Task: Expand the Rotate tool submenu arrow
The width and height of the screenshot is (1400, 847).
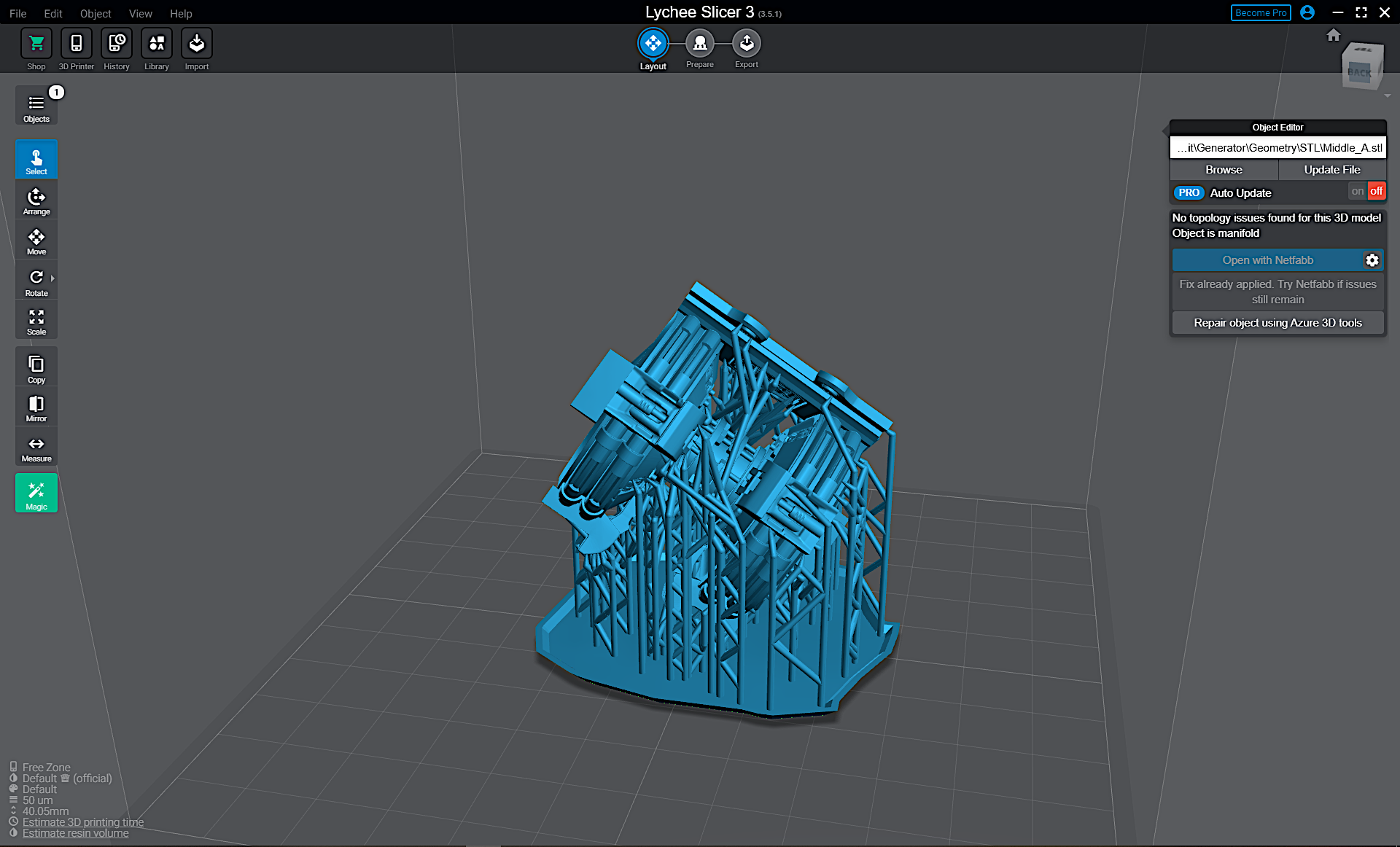Action: (x=52, y=278)
